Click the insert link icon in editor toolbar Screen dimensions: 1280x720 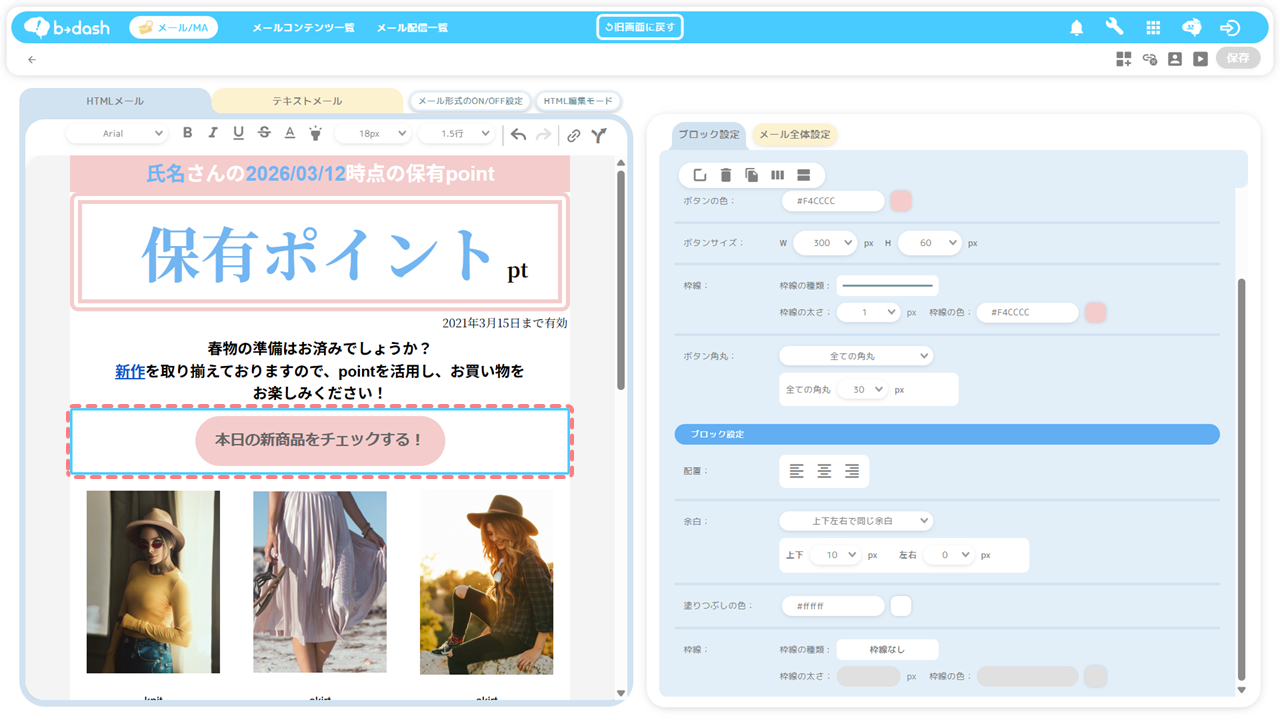coord(573,135)
